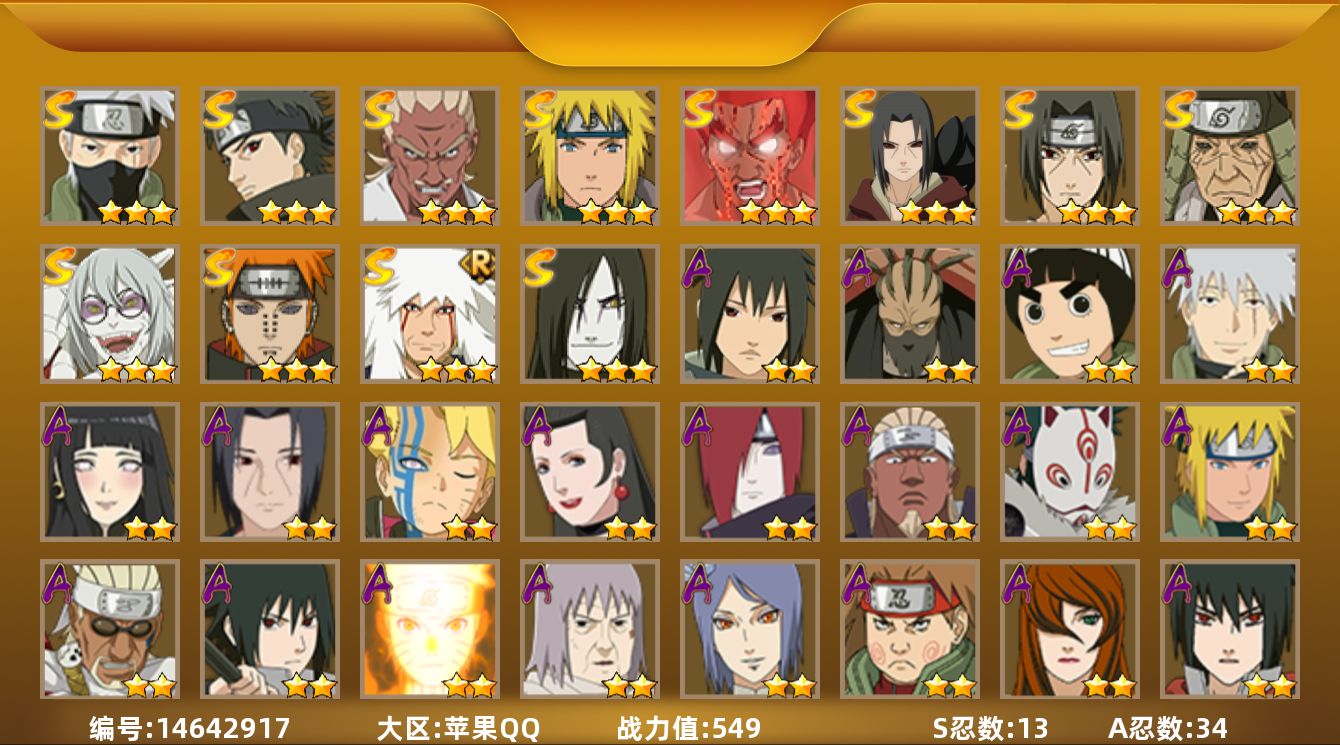1340x745 pixels.
Task: Select chubby ninja with swirl cheeks
Action: click(x=909, y=630)
